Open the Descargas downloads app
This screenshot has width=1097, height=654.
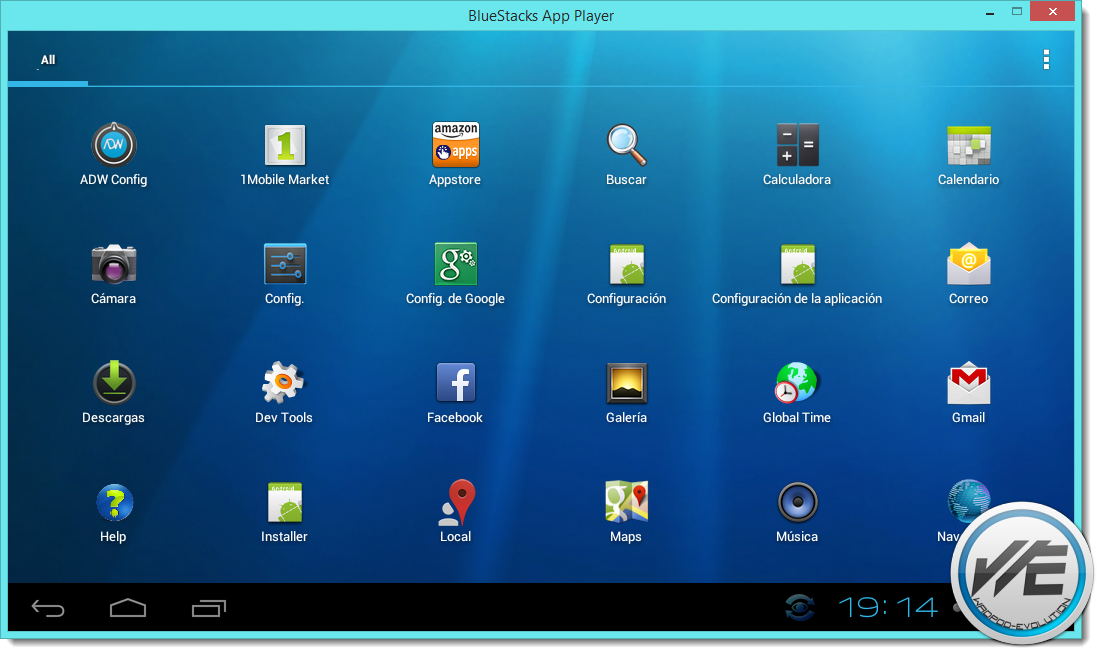point(113,383)
